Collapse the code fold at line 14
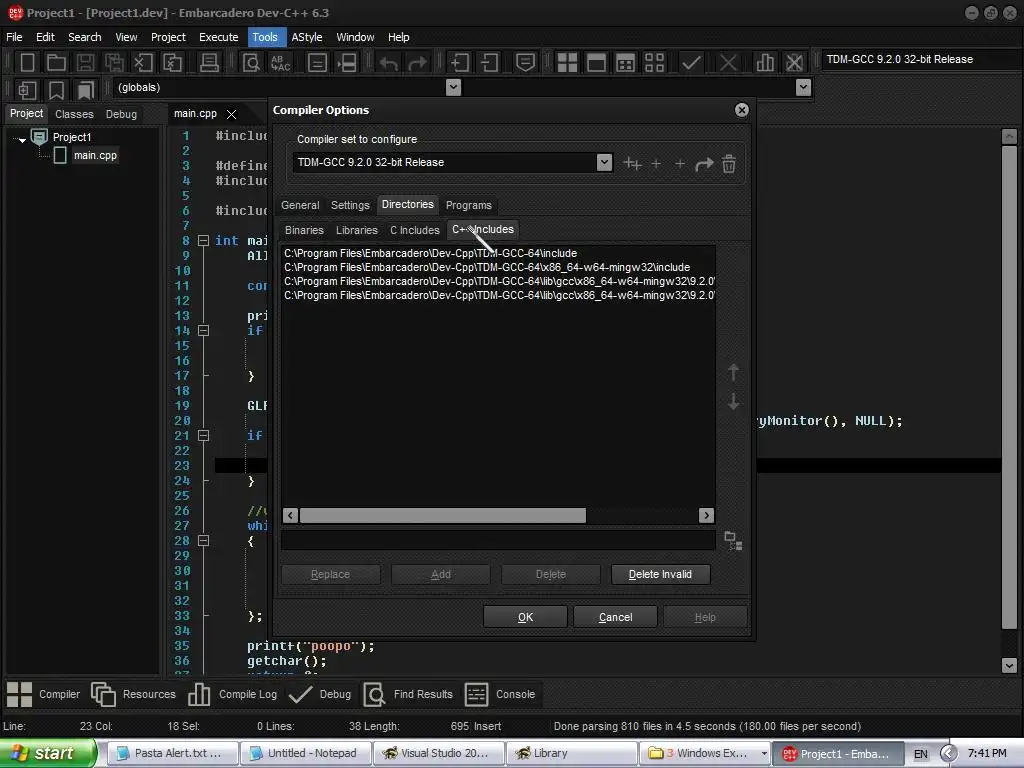The width and height of the screenshot is (1024, 768). point(203,330)
